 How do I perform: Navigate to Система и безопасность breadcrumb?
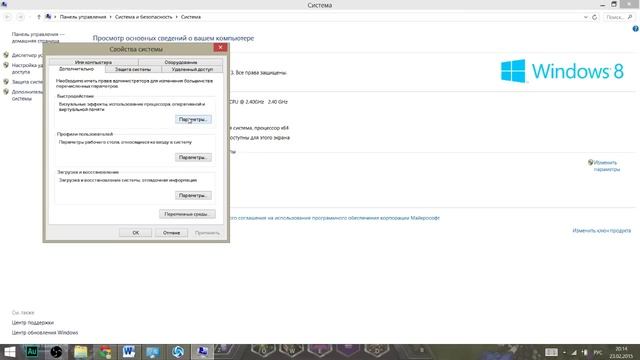coord(144,17)
